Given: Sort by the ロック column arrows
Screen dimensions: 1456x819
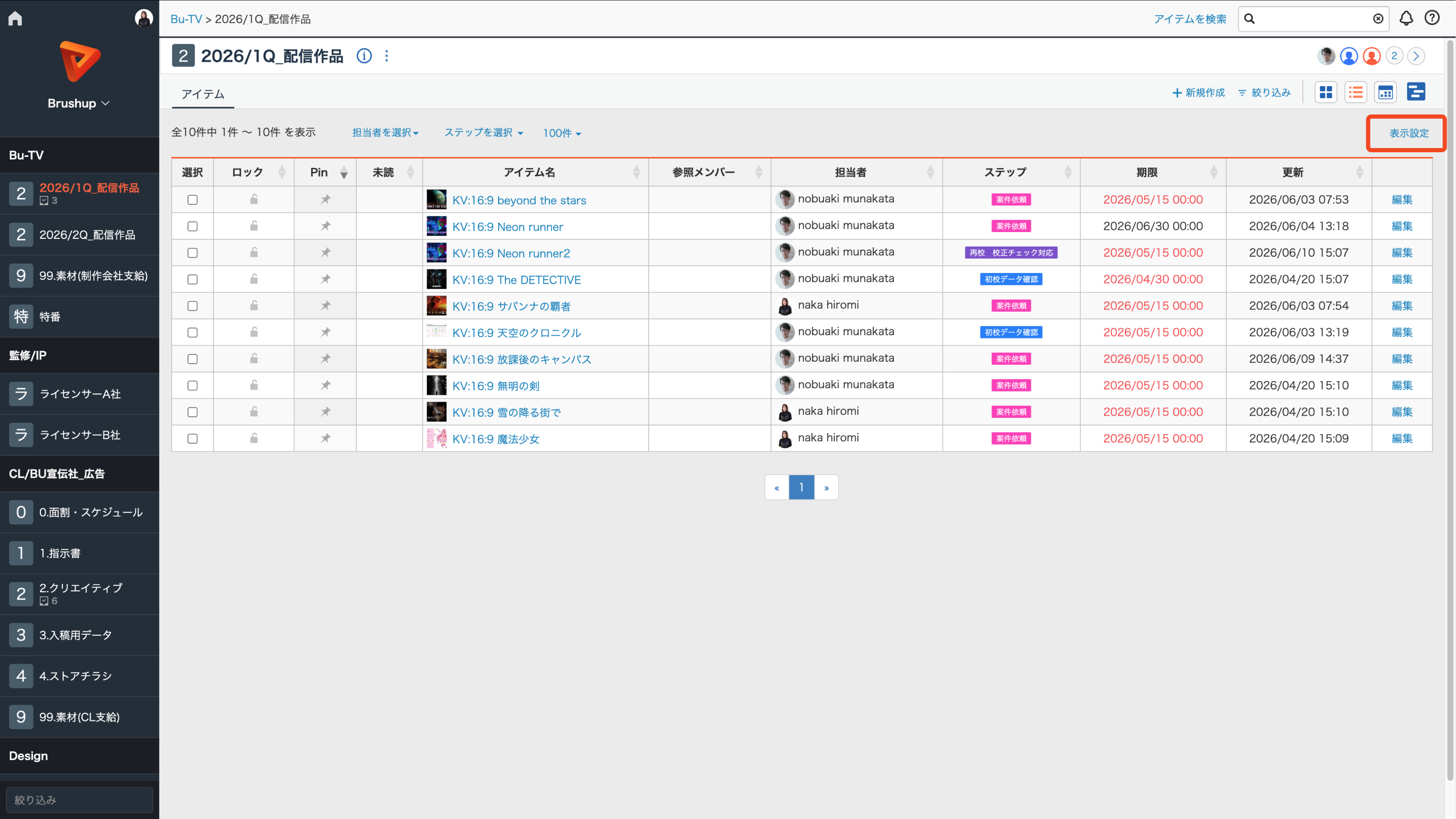Looking at the screenshot, I should pyautogui.click(x=282, y=173).
